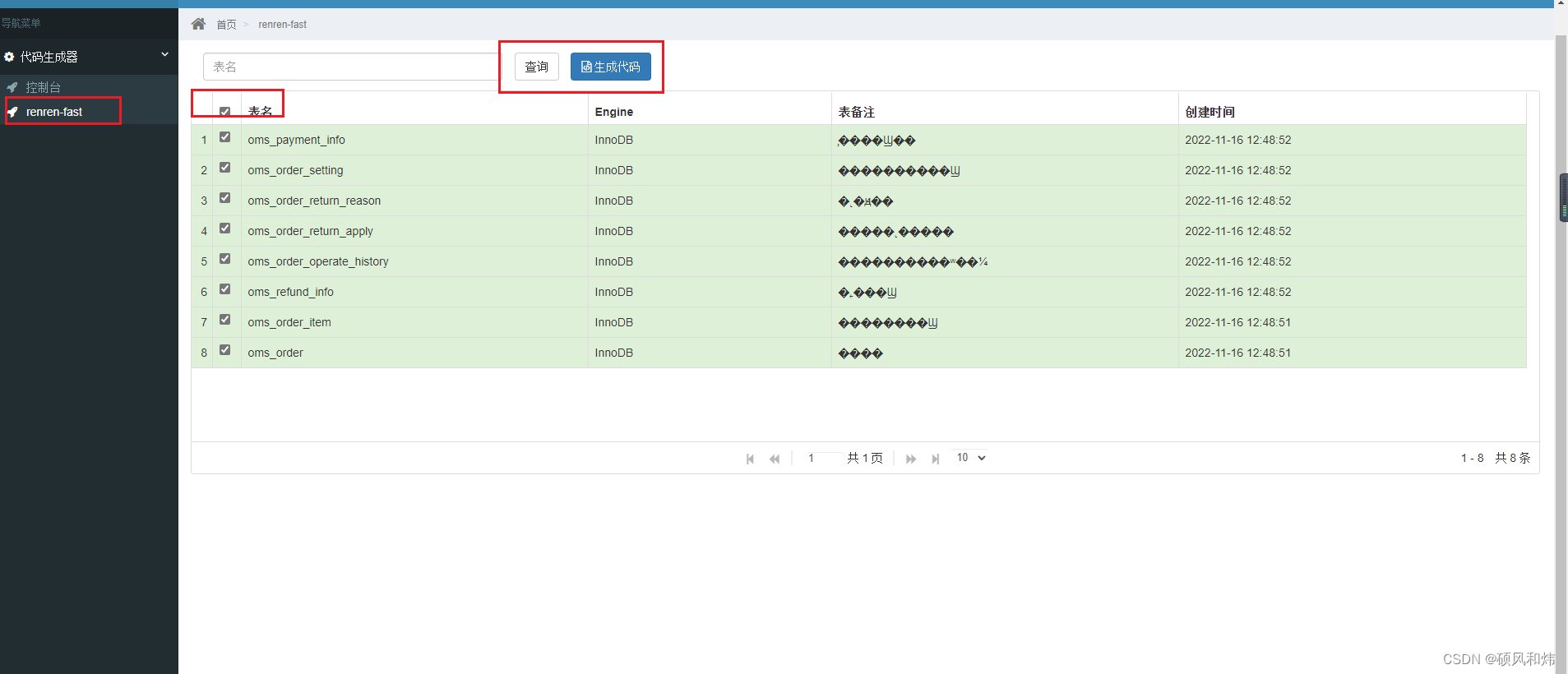Screen dimensions: 1568x674
Task: Sort by the Engine column header
Action: [614, 112]
